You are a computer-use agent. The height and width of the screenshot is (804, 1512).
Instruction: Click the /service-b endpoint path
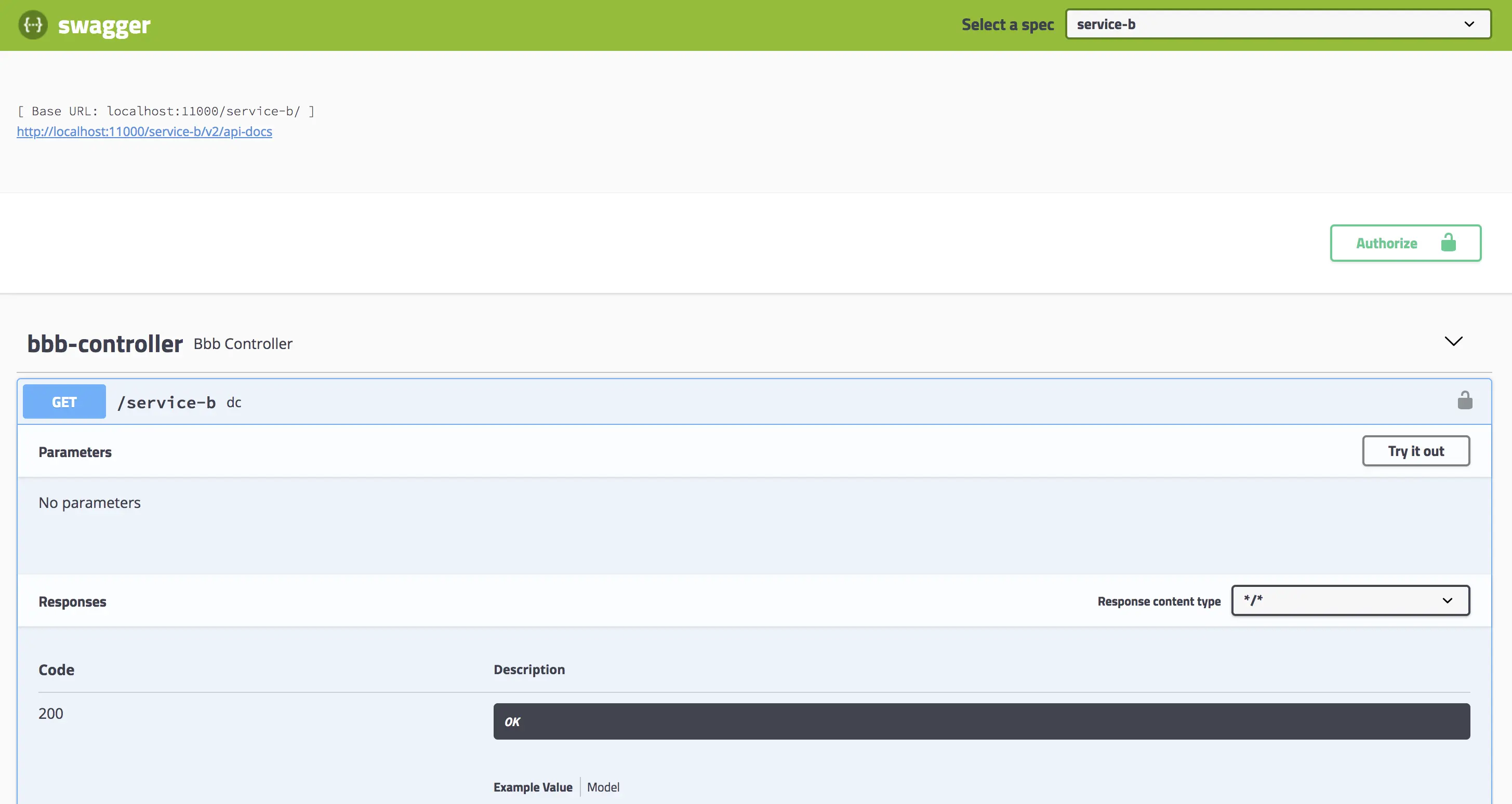(167, 403)
